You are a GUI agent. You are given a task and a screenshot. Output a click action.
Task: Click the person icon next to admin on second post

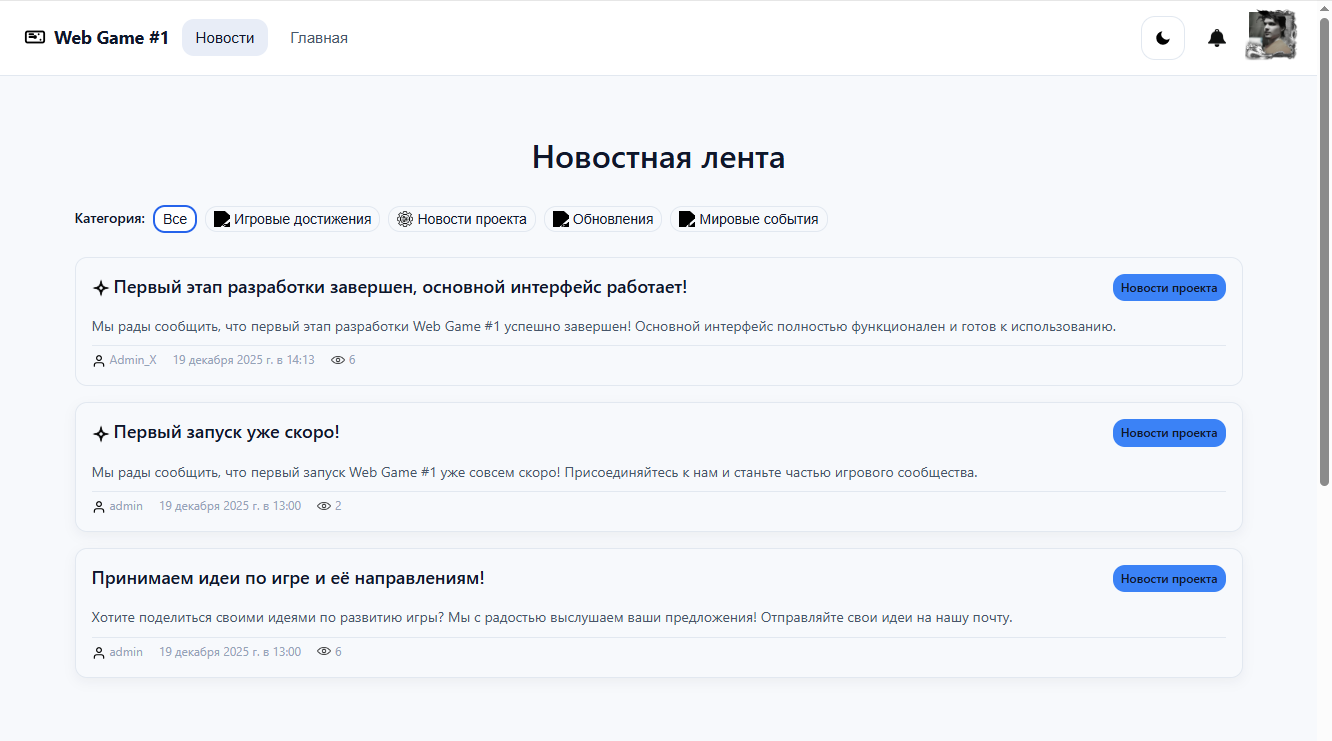[97, 505]
